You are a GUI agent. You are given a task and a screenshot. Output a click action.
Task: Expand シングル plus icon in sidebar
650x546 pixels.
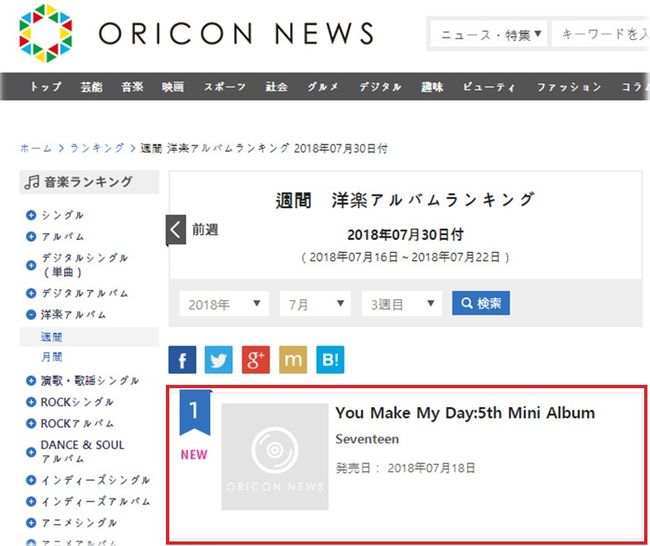coord(31,215)
